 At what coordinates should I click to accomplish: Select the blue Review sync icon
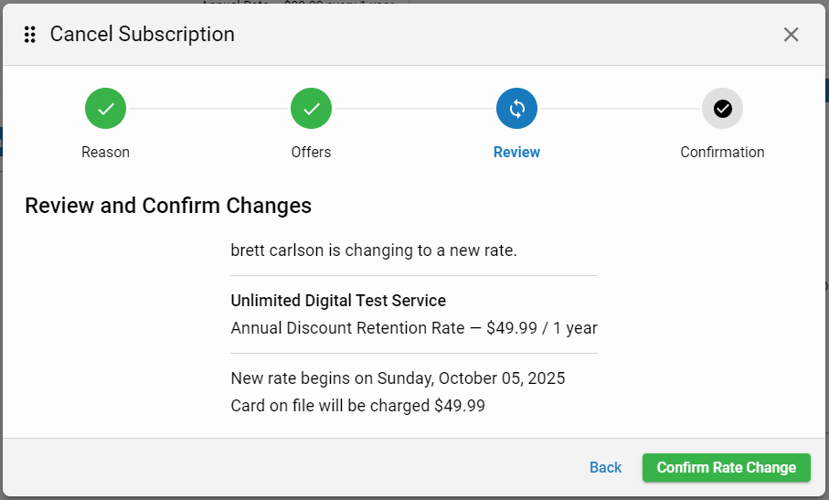coord(517,109)
